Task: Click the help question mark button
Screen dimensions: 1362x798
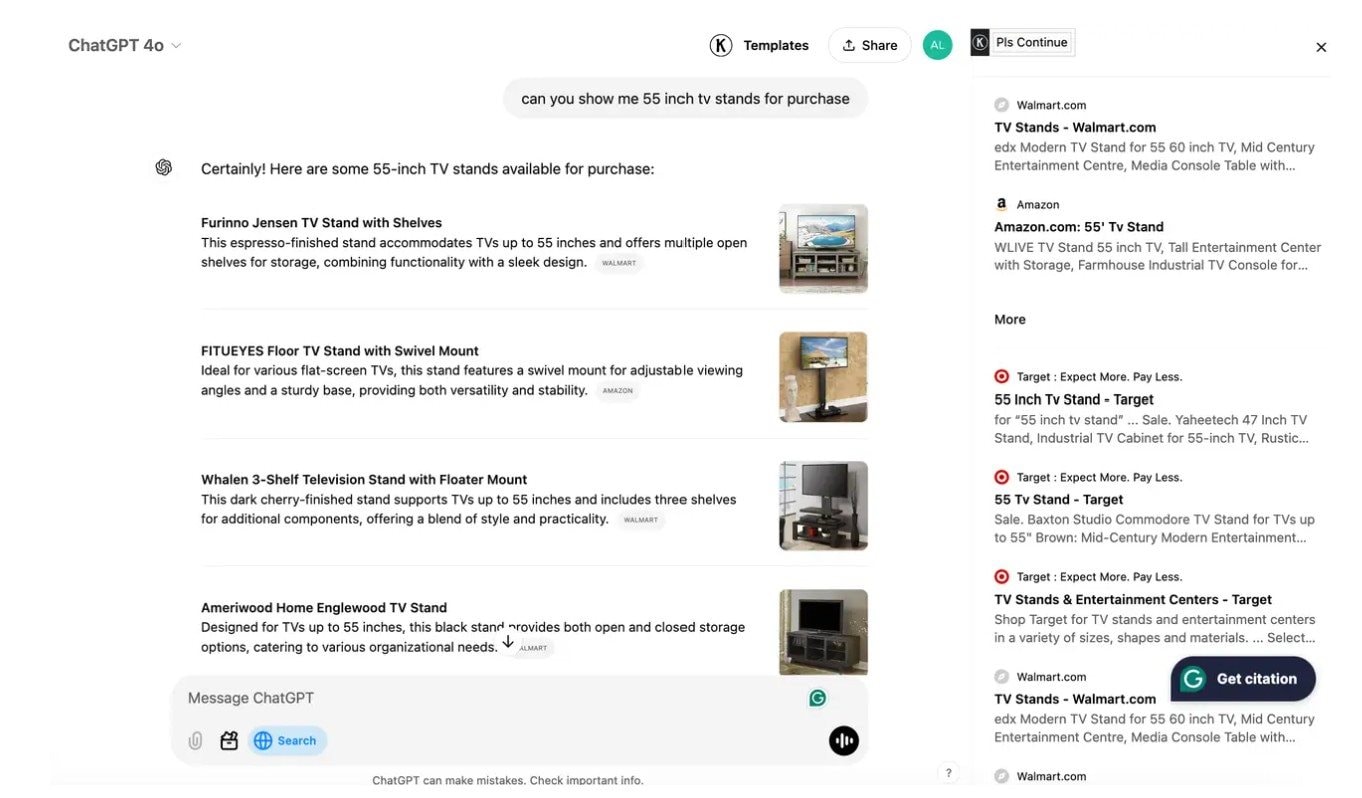Action: [948, 772]
